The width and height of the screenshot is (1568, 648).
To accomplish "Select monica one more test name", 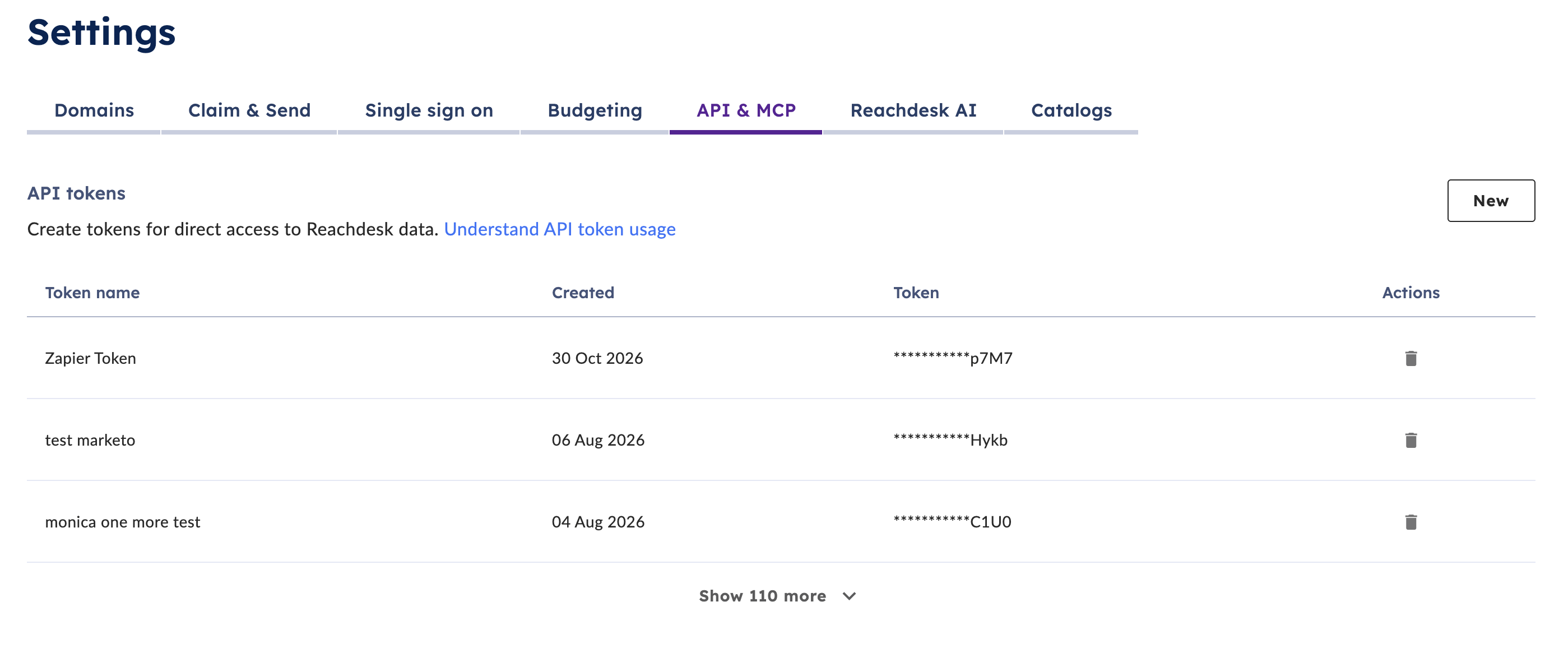I will pos(122,522).
